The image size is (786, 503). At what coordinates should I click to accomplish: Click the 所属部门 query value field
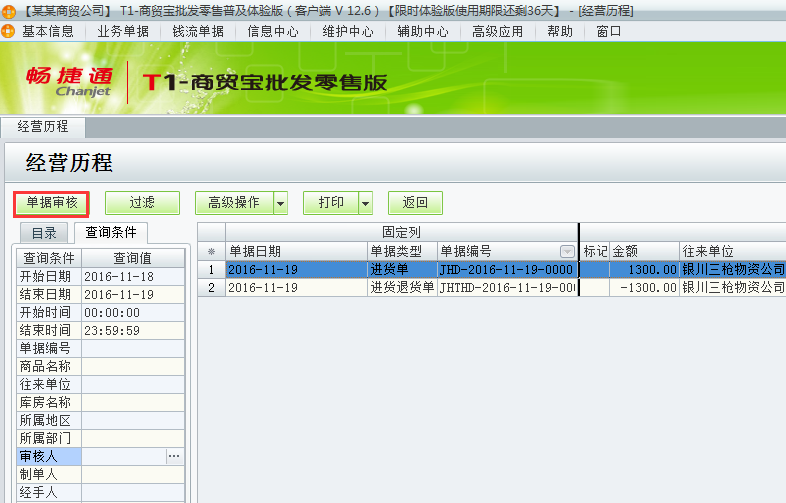pyautogui.click(x=133, y=439)
